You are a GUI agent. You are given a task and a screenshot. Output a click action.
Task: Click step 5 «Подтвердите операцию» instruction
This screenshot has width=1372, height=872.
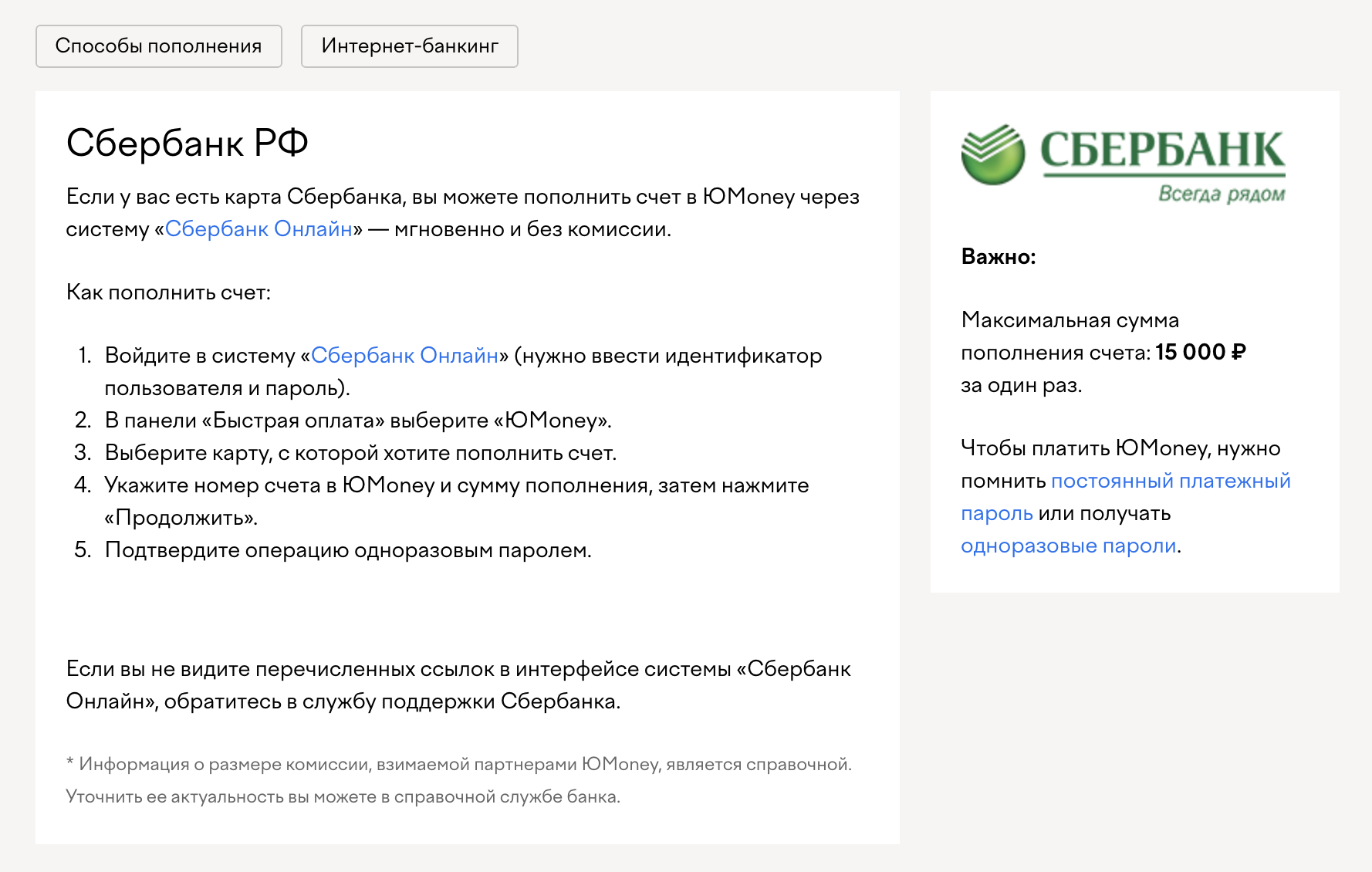(348, 550)
